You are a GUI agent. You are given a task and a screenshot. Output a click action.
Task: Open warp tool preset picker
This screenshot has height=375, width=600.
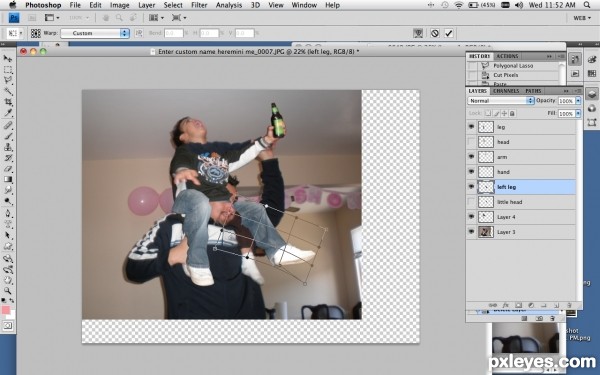pos(15,33)
